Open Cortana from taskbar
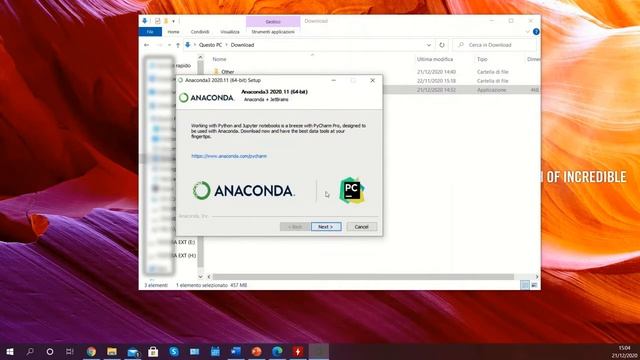This screenshot has height=360, width=640. point(50,351)
